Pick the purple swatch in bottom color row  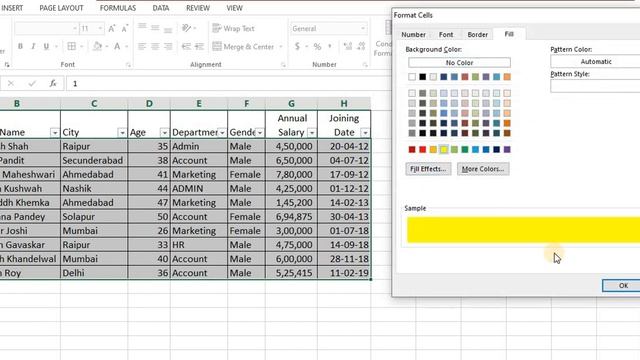[x=507, y=149]
